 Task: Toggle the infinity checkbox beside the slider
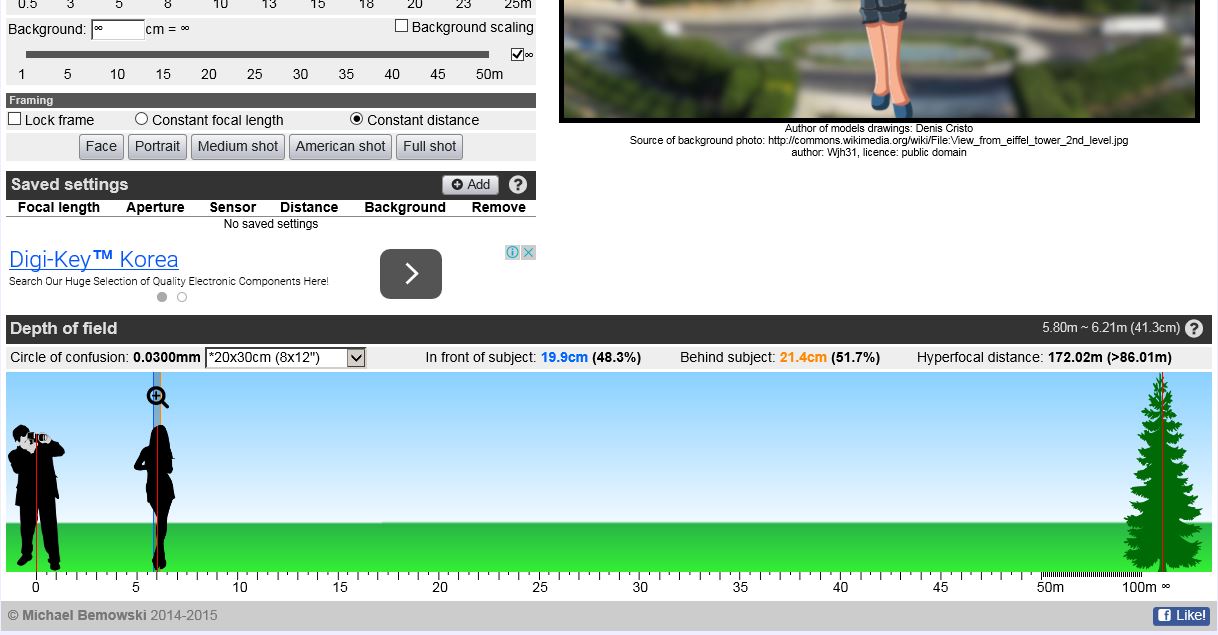517,55
